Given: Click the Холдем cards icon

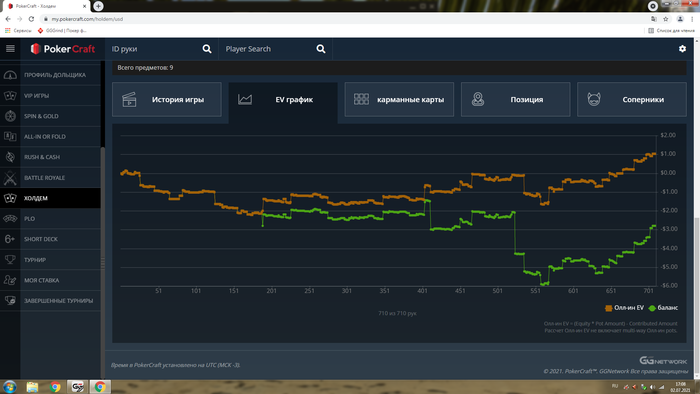Looking at the screenshot, I should click(10, 198).
